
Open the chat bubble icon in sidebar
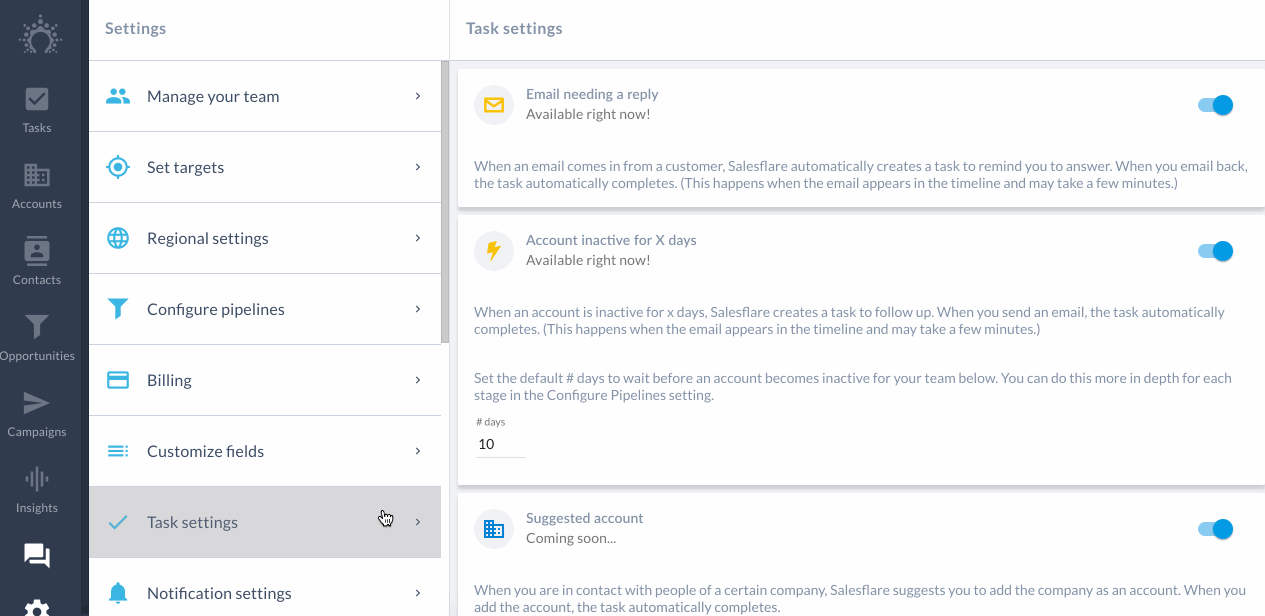37,556
